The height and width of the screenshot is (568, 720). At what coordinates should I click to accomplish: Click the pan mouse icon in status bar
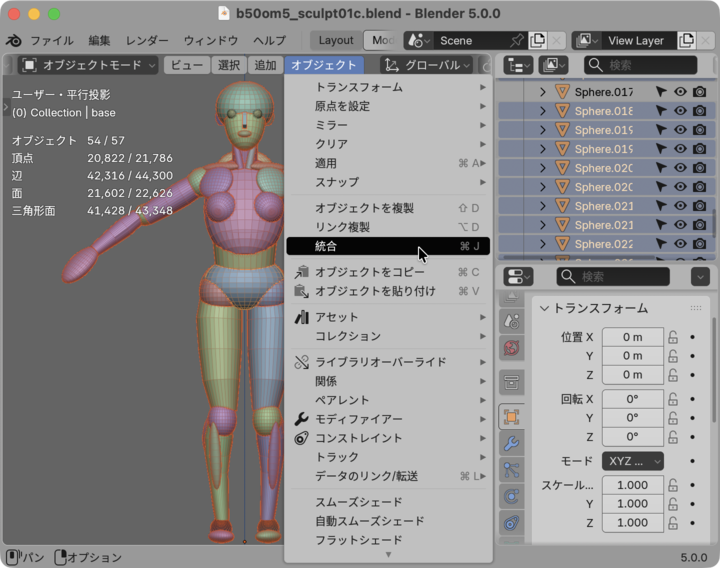12,557
